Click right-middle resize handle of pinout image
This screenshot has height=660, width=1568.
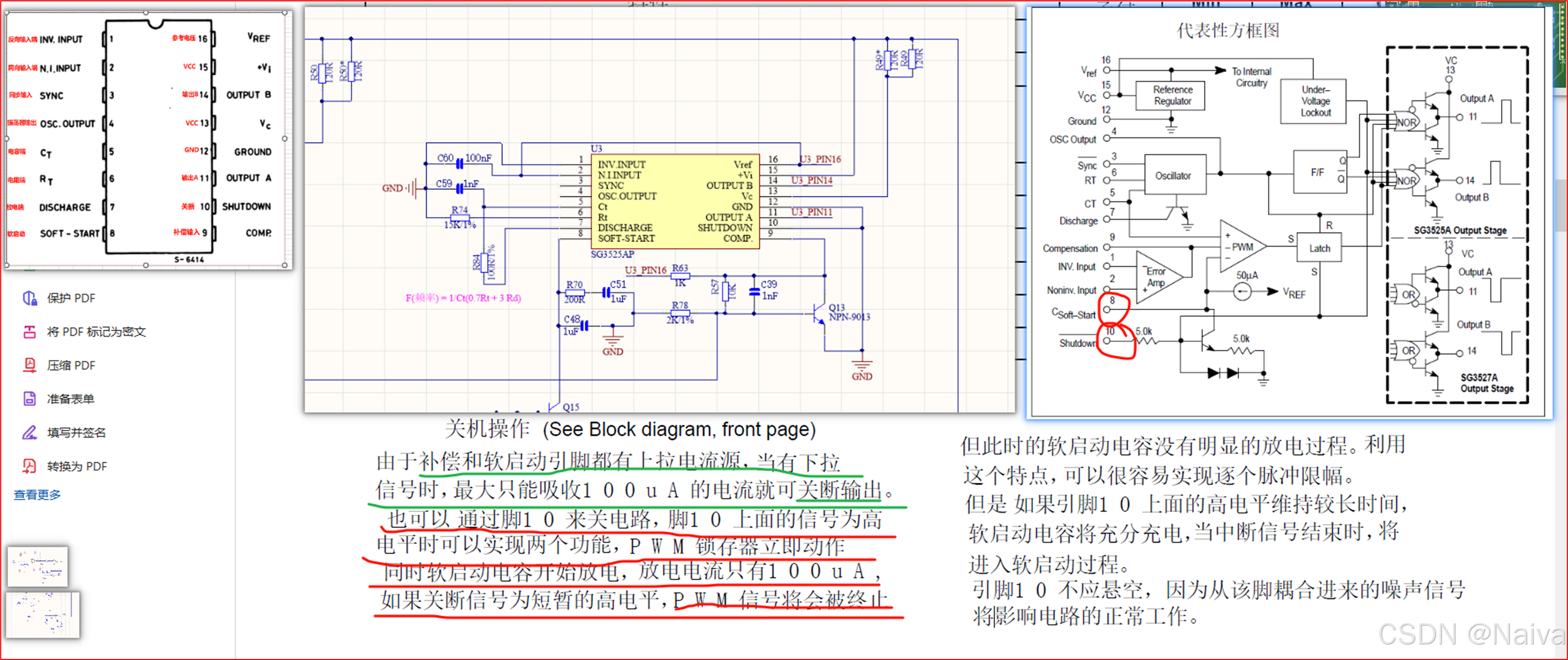click(284, 139)
